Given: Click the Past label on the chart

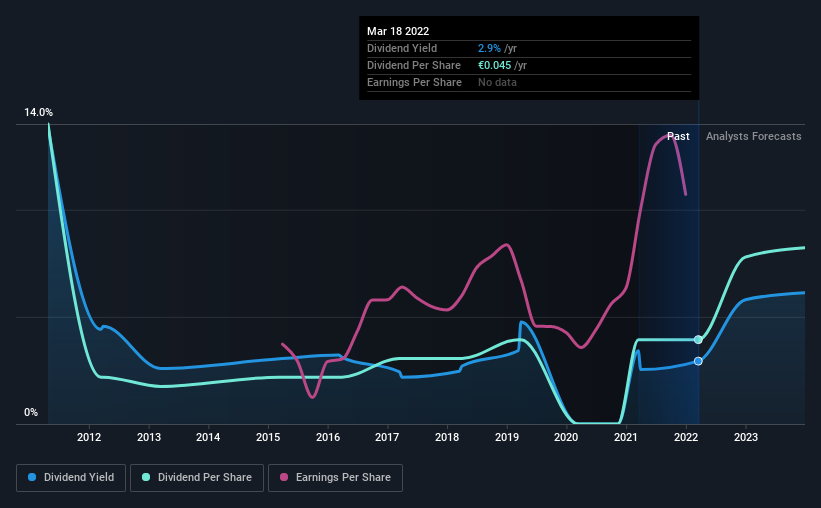Looking at the screenshot, I should [x=678, y=136].
